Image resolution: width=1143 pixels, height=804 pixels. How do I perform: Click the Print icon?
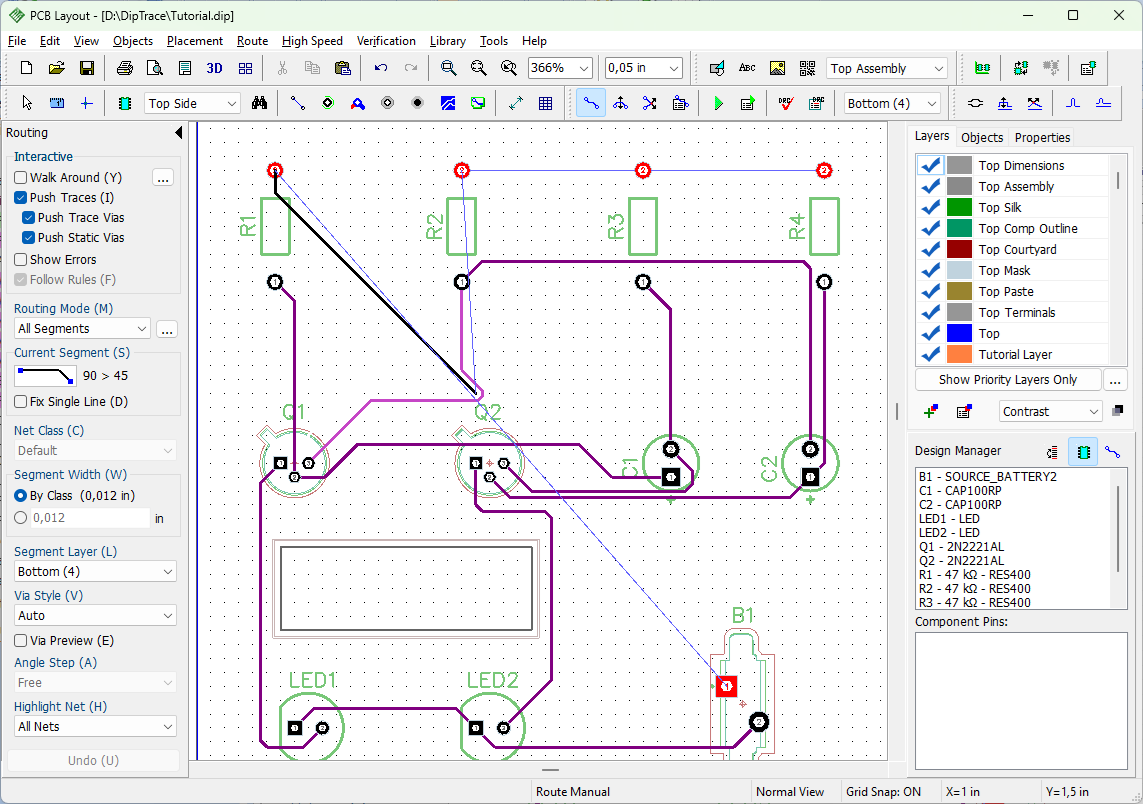click(x=125, y=68)
